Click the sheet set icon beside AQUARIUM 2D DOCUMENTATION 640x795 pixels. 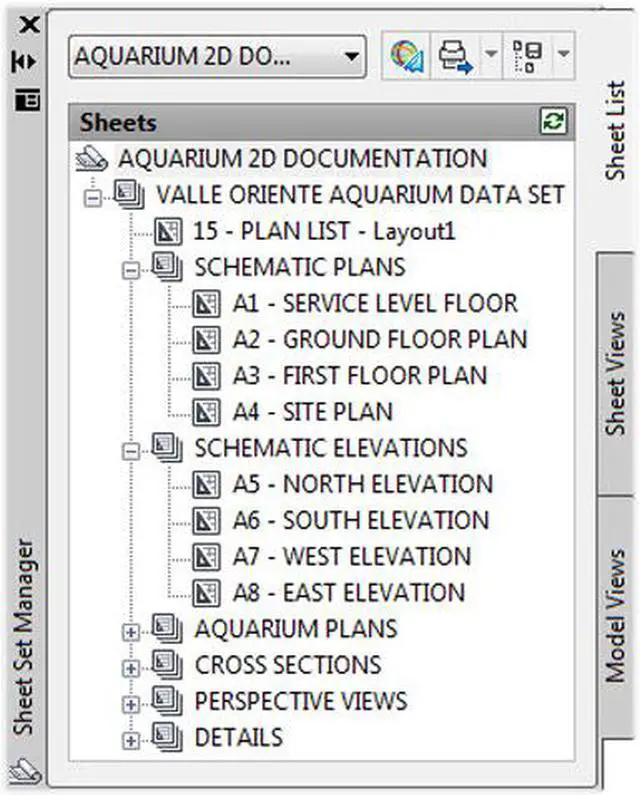(92, 158)
